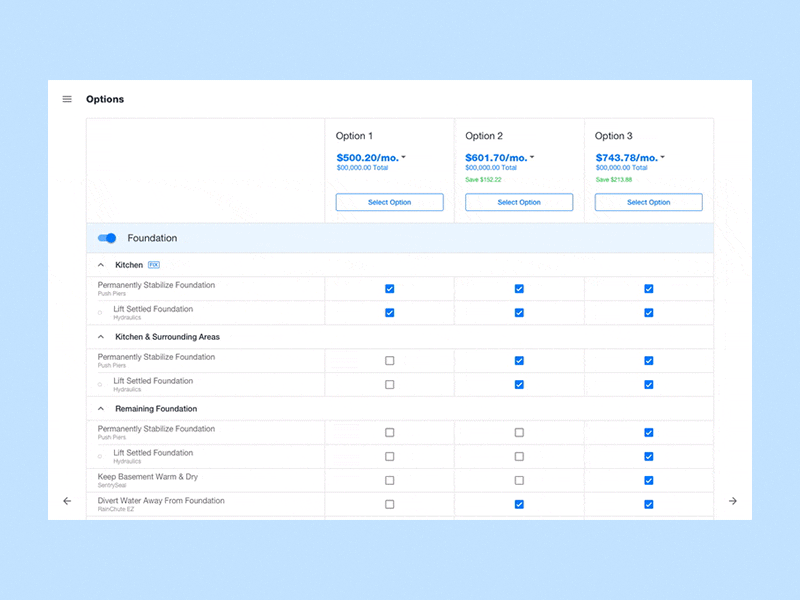Collapse the Remaining Foundation section
Image resolution: width=800 pixels, height=600 pixels.
point(101,409)
